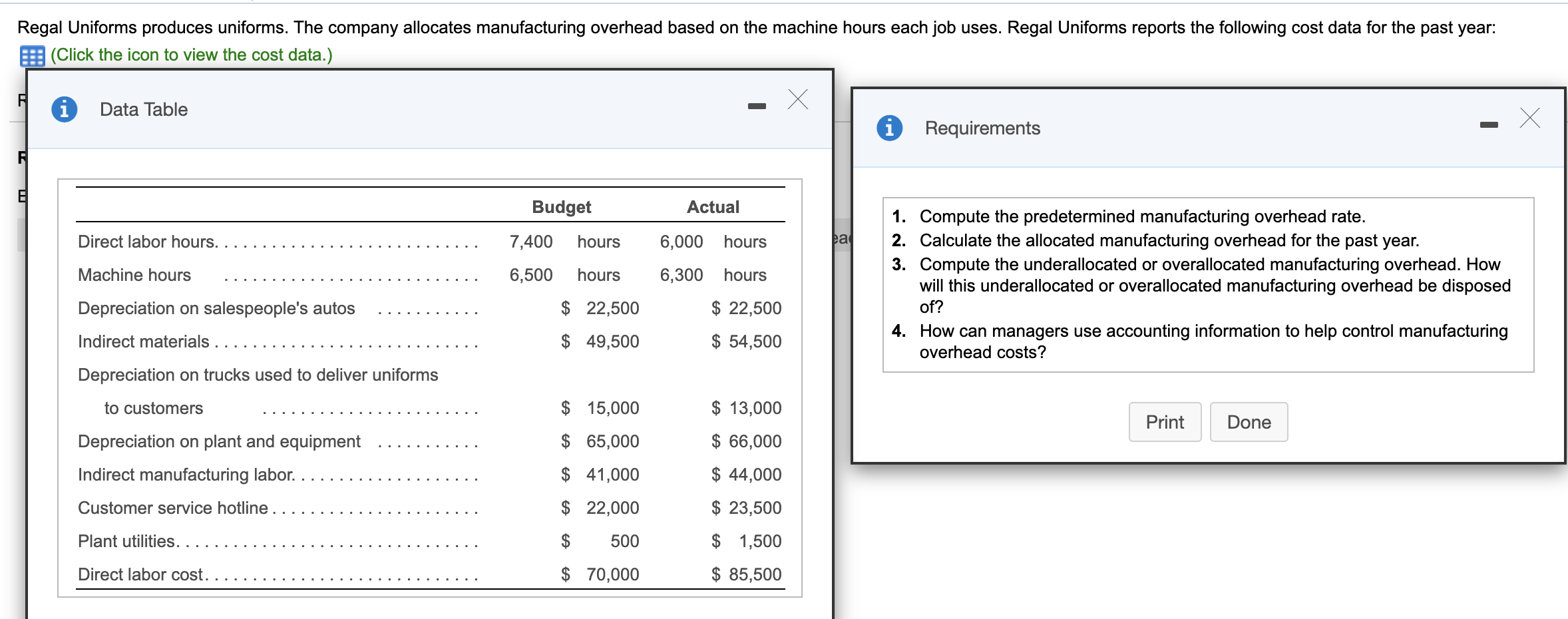The image size is (1568, 619).
Task: Click actual Indirect materials $54,500
Action: [x=746, y=341]
